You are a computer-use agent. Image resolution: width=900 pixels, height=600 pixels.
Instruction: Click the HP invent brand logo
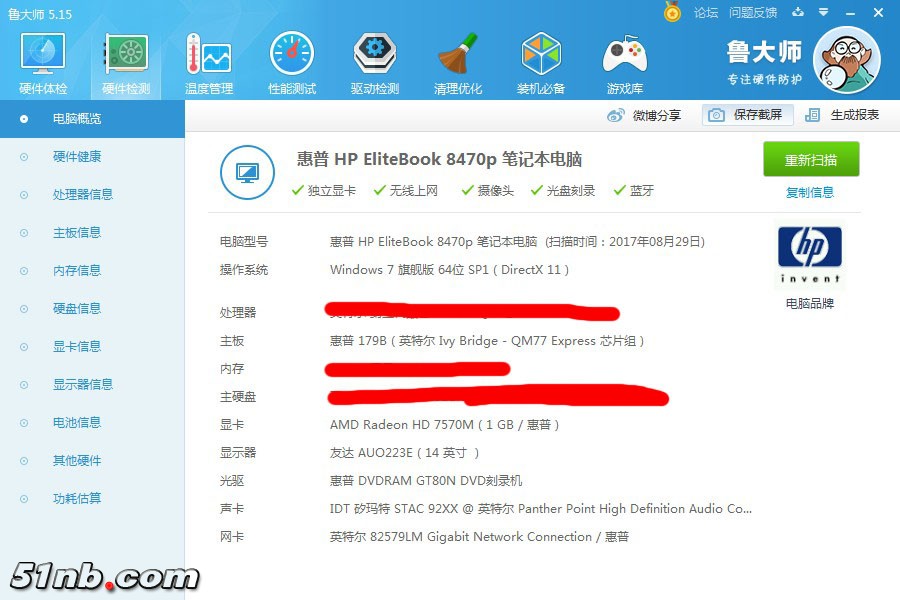click(809, 255)
